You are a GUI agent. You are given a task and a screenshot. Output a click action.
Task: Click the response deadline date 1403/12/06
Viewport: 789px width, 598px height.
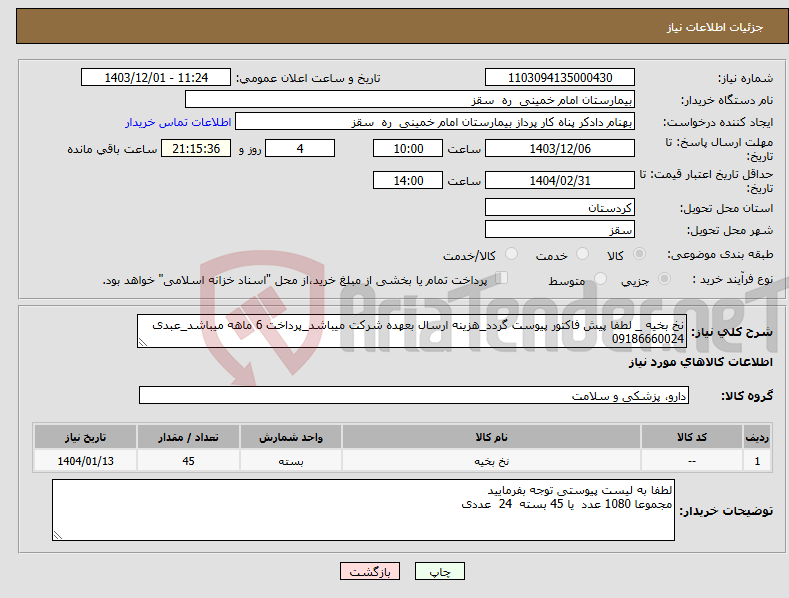560,148
